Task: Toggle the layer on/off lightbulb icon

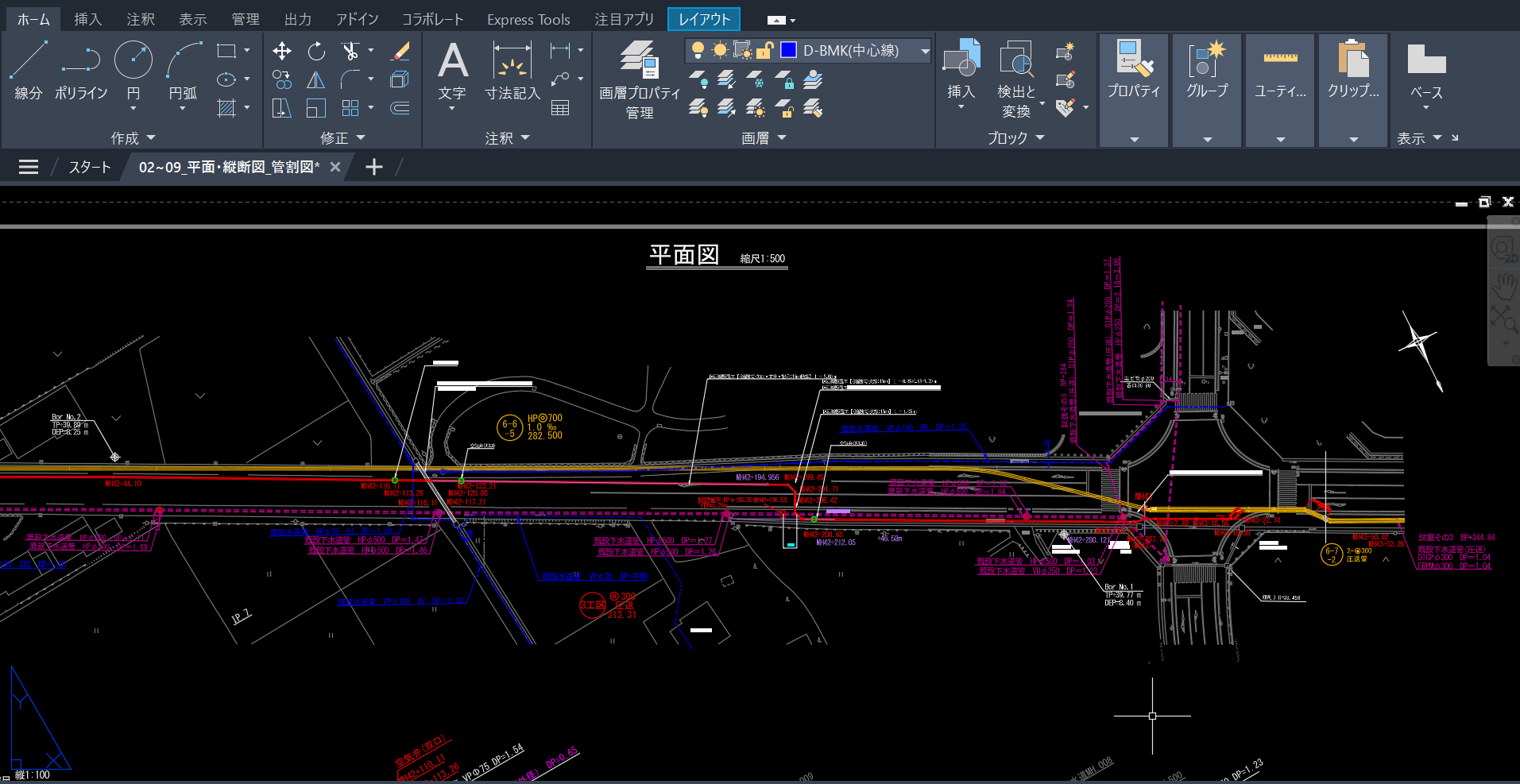Action: (698, 51)
